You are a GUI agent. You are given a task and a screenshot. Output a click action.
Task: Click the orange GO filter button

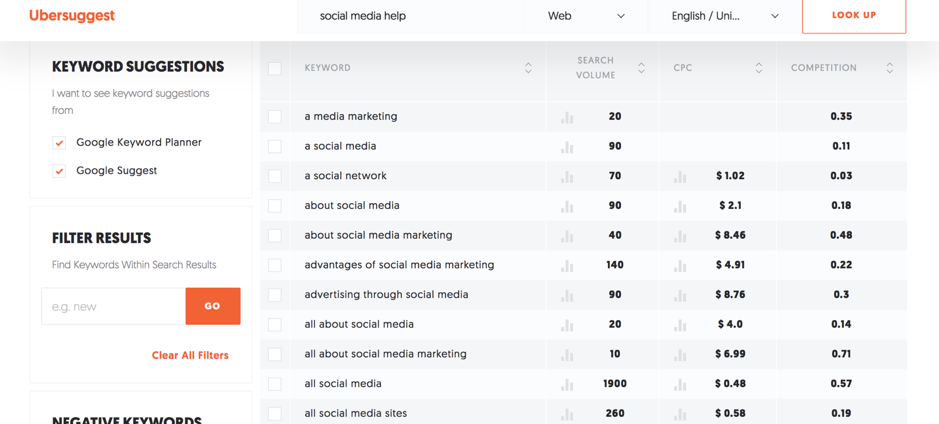pos(212,306)
